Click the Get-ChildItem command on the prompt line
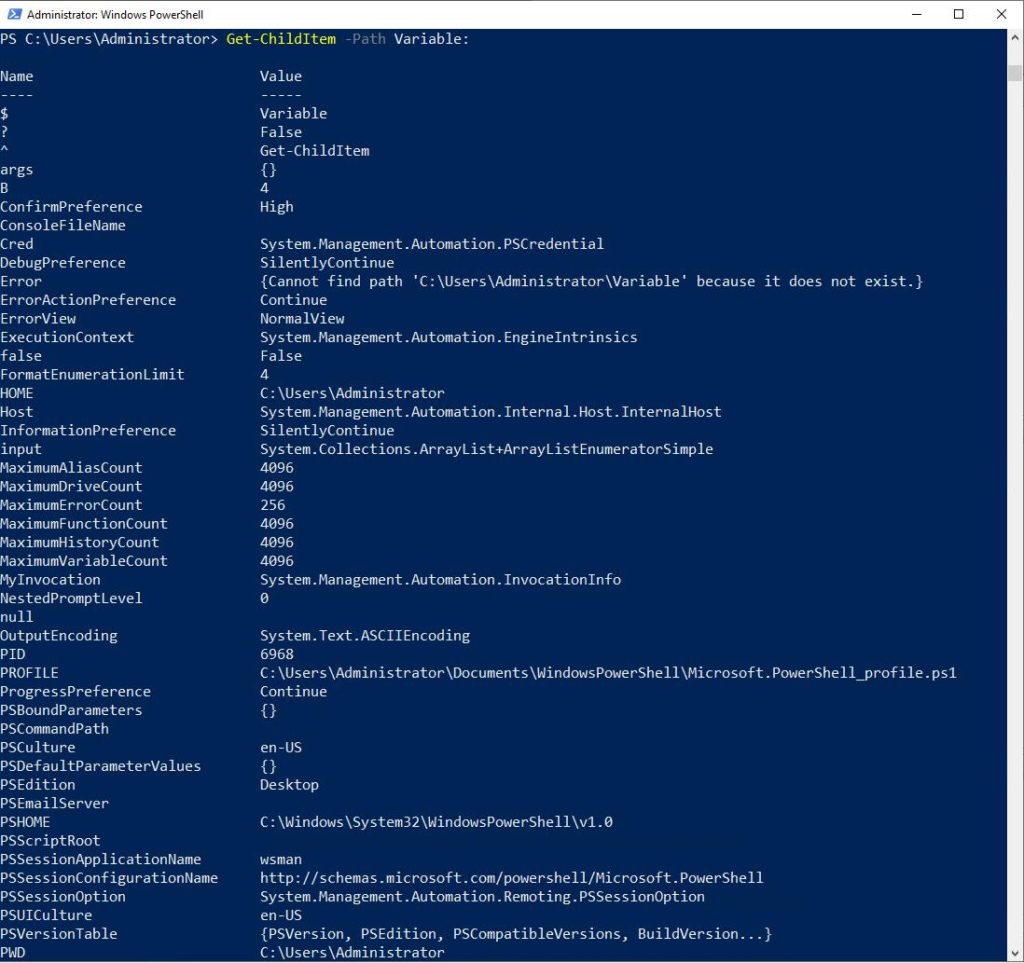The width and height of the screenshot is (1024, 963). pos(281,39)
